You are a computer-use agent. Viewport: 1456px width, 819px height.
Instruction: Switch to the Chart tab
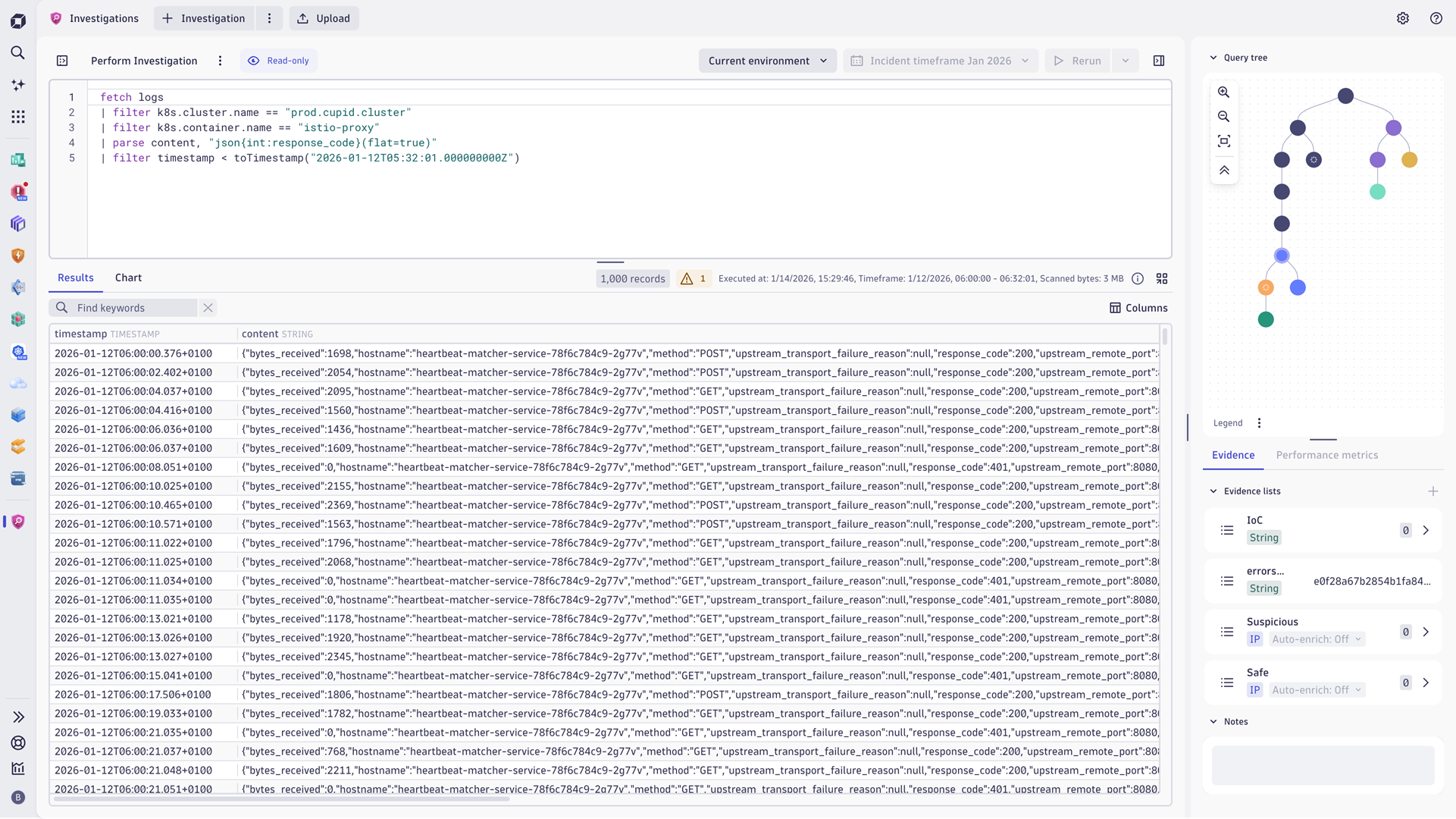(128, 278)
